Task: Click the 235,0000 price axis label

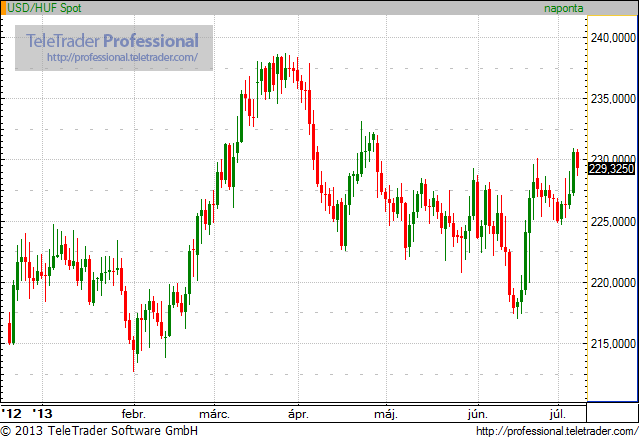Action: [613, 99]
